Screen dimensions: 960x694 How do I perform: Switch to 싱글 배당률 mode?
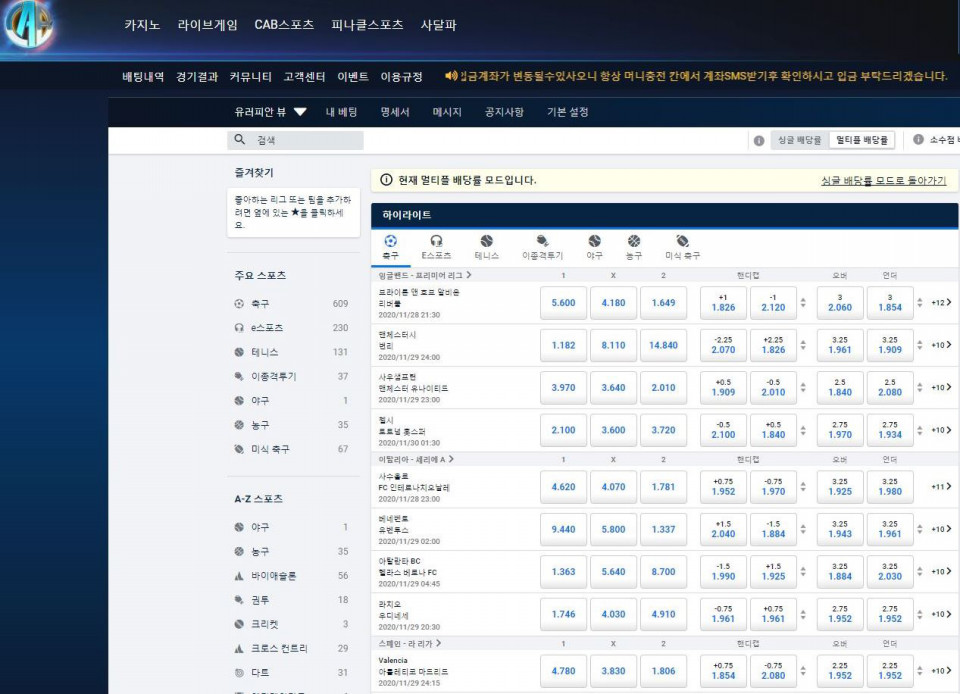pyautogui.click(x=799, y=140)
